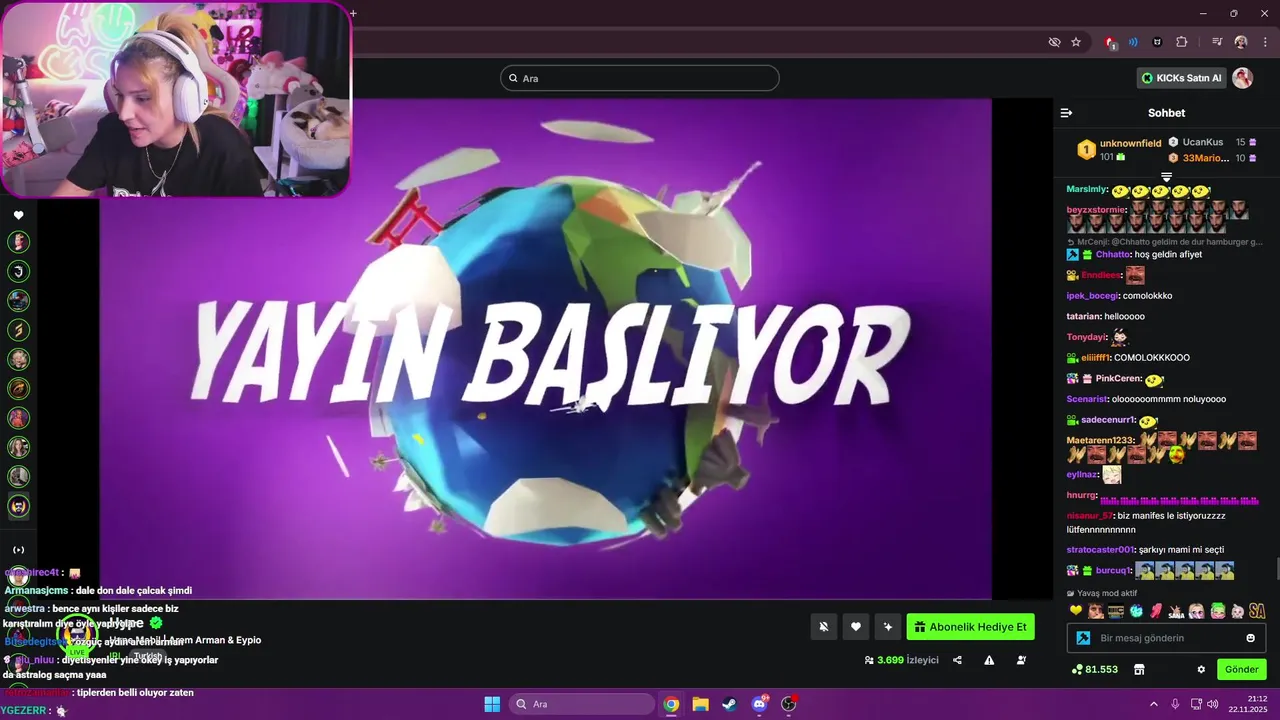Show hidden tray icons chevron

coord(1153,704)
